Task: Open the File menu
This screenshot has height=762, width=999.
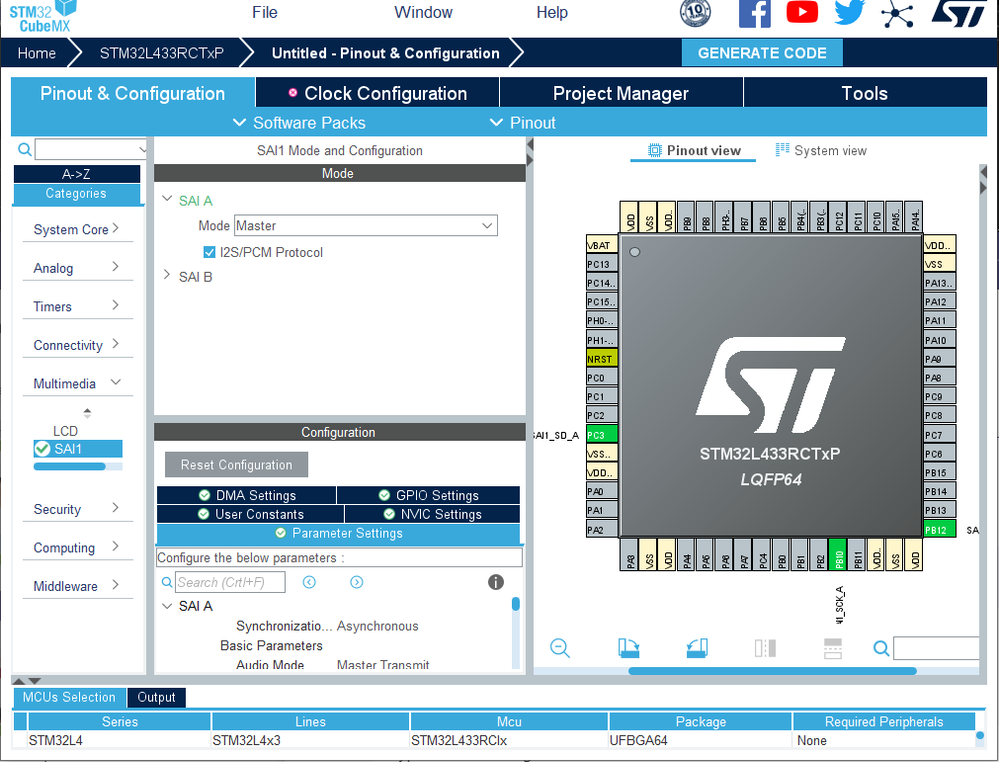Action: coord(264,12)
